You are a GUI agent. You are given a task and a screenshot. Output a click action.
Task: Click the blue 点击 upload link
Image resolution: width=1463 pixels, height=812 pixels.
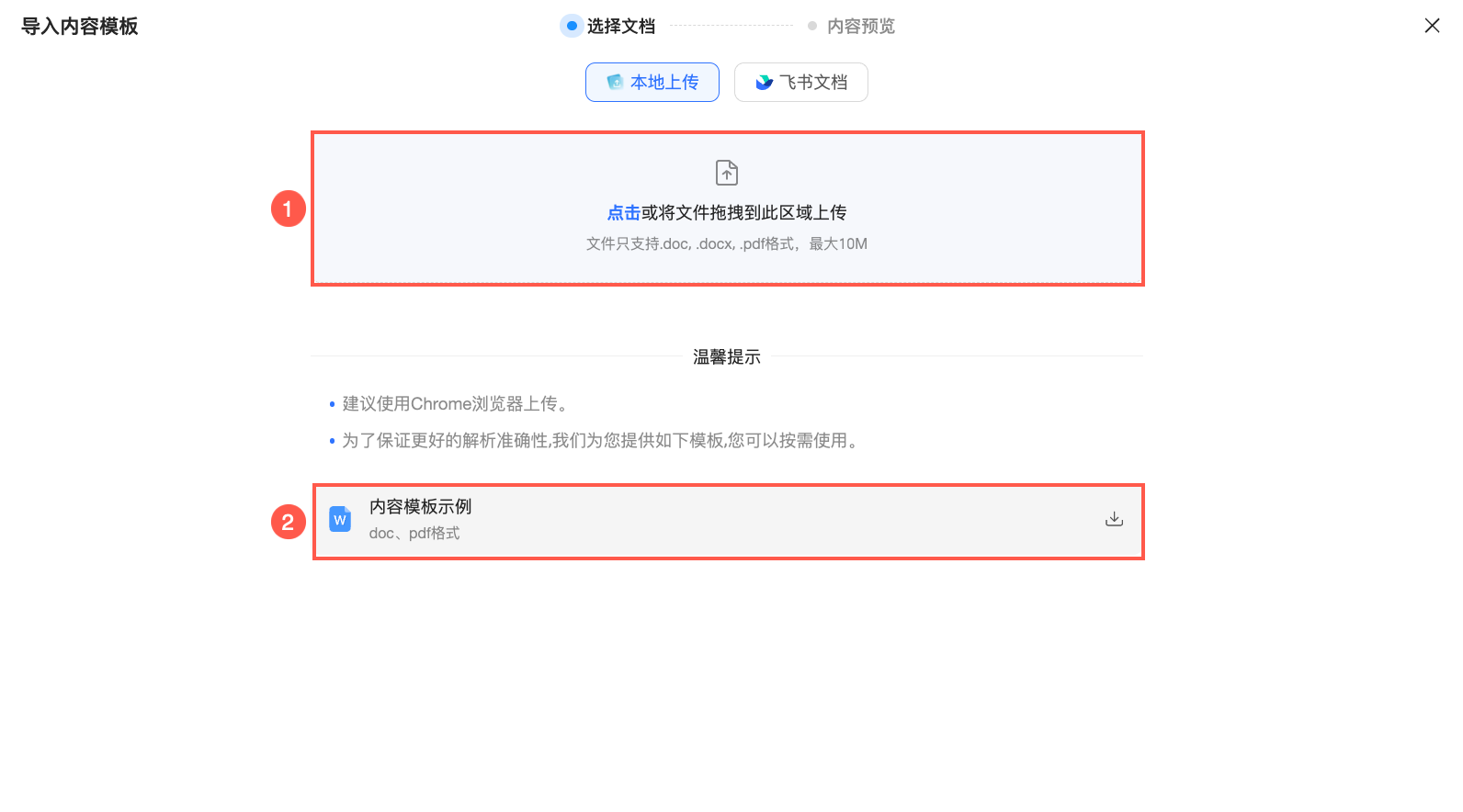click(x=623, y=212)
